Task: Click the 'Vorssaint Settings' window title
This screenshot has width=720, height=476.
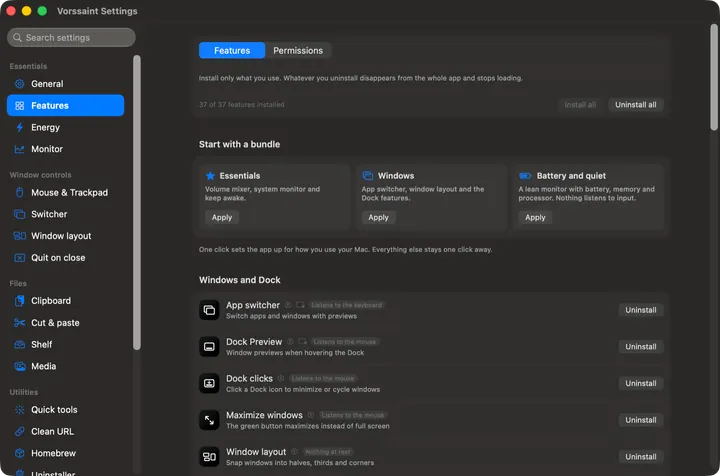Action: click(97, 11)
